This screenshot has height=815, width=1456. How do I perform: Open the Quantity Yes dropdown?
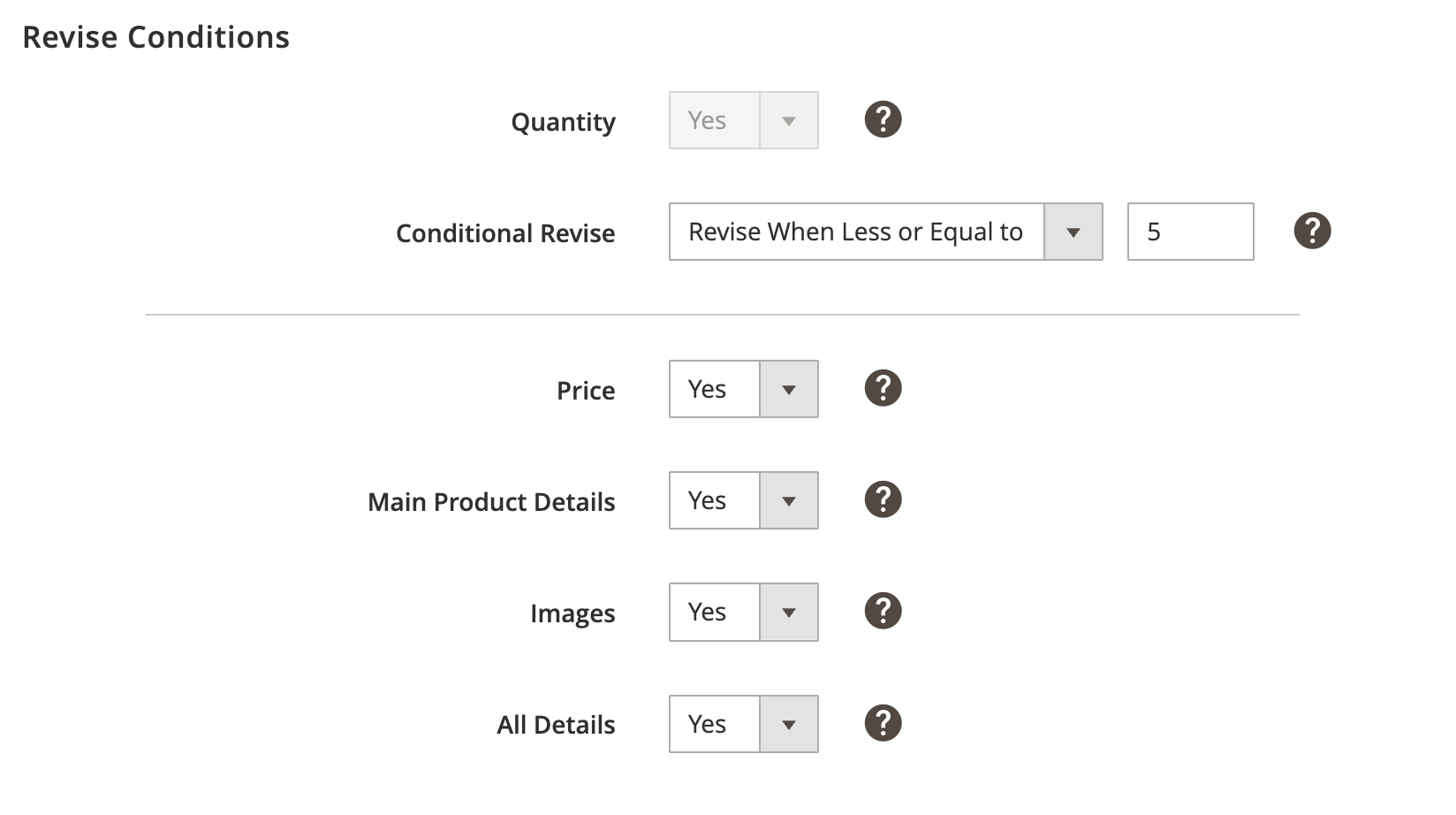pos(744,120)
